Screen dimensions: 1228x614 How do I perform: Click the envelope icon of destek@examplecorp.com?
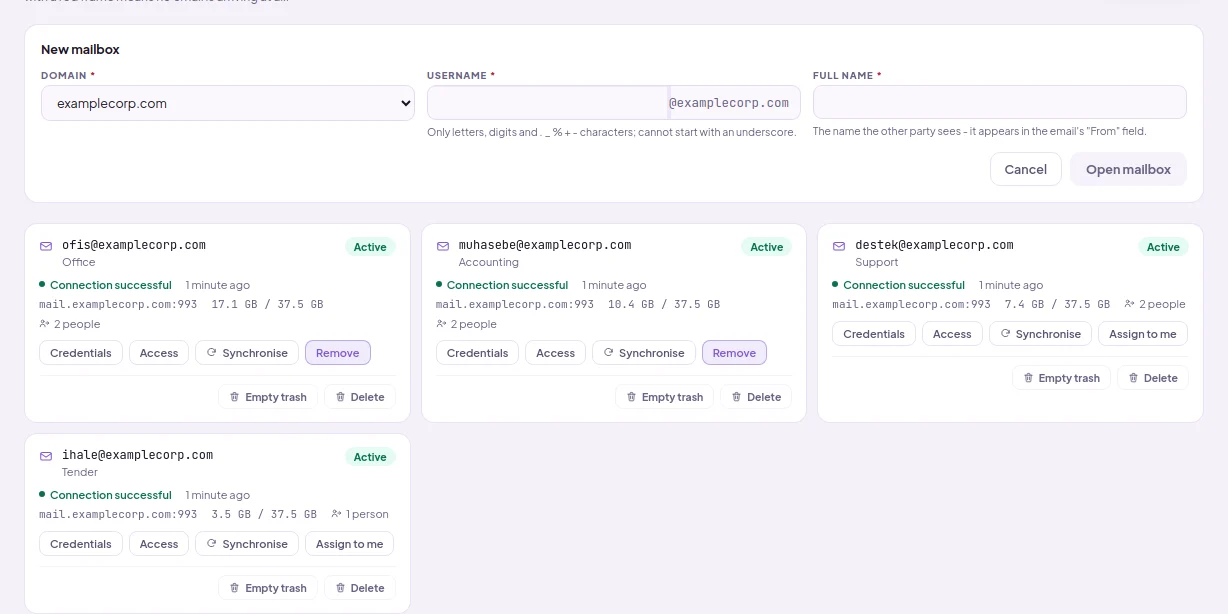pos(839,245)
